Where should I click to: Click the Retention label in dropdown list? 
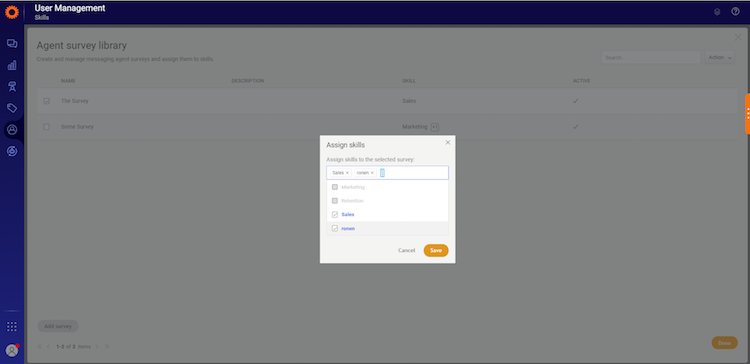[x=353, y=201]
